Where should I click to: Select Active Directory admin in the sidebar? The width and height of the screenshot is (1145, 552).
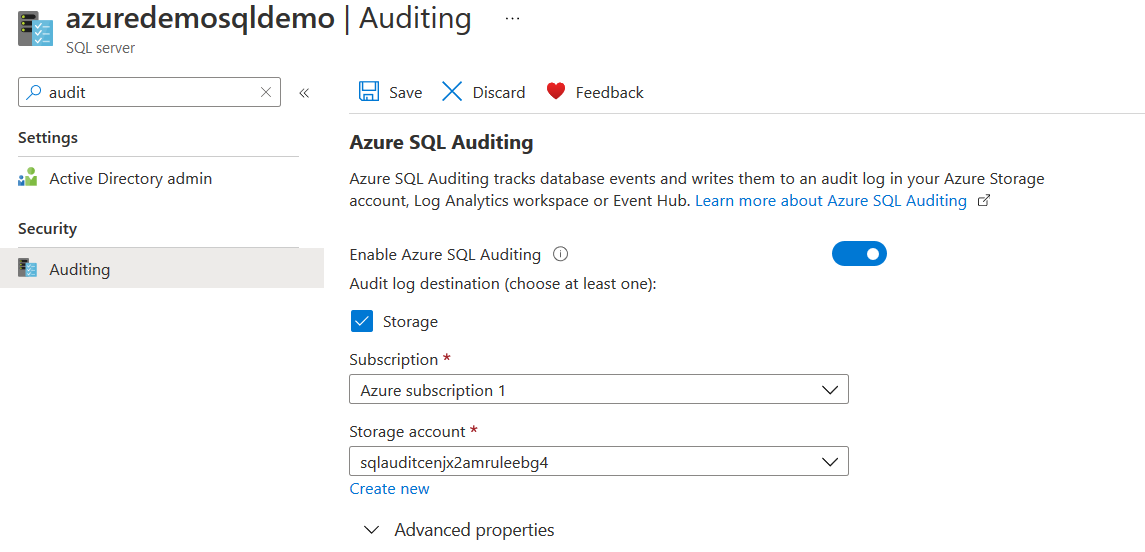[130, 179]
